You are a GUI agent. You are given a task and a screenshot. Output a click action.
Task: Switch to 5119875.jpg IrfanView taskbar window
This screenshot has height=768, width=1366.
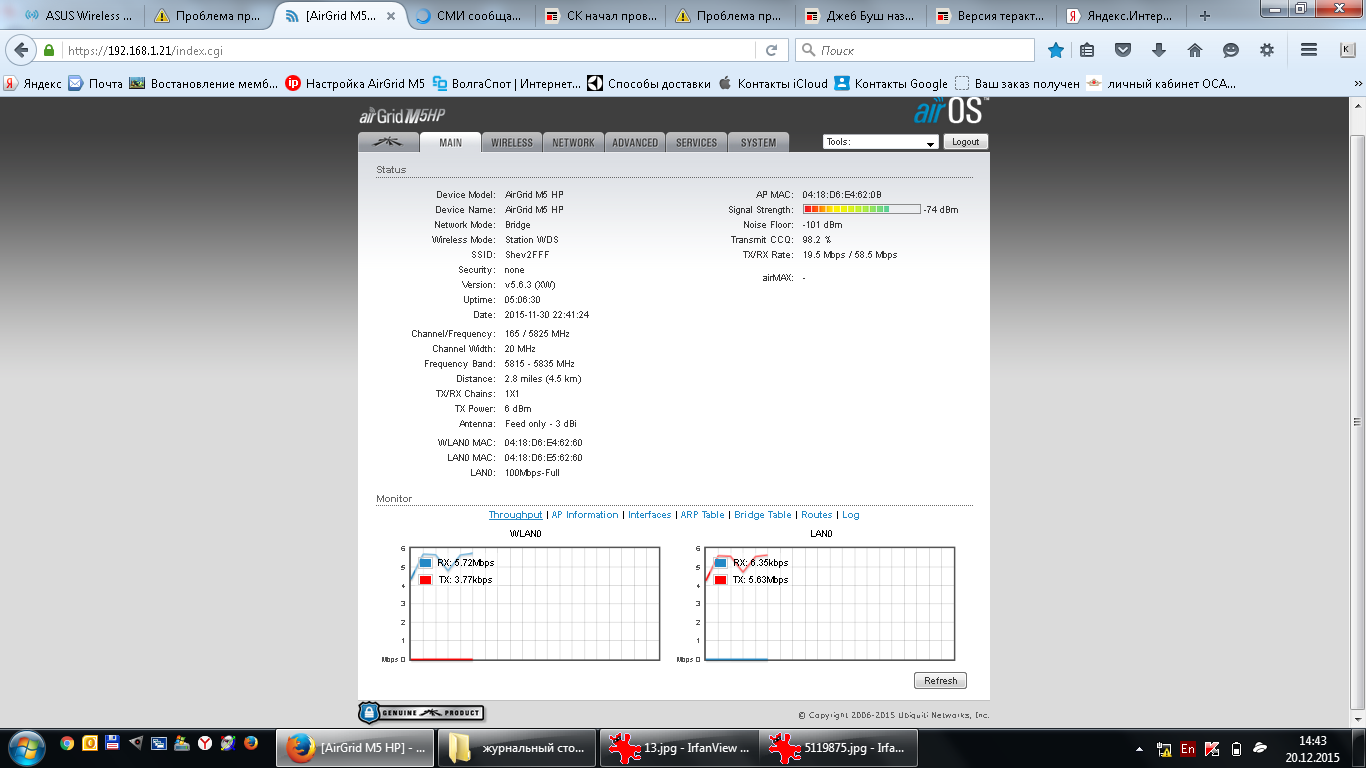coord(840,747)
